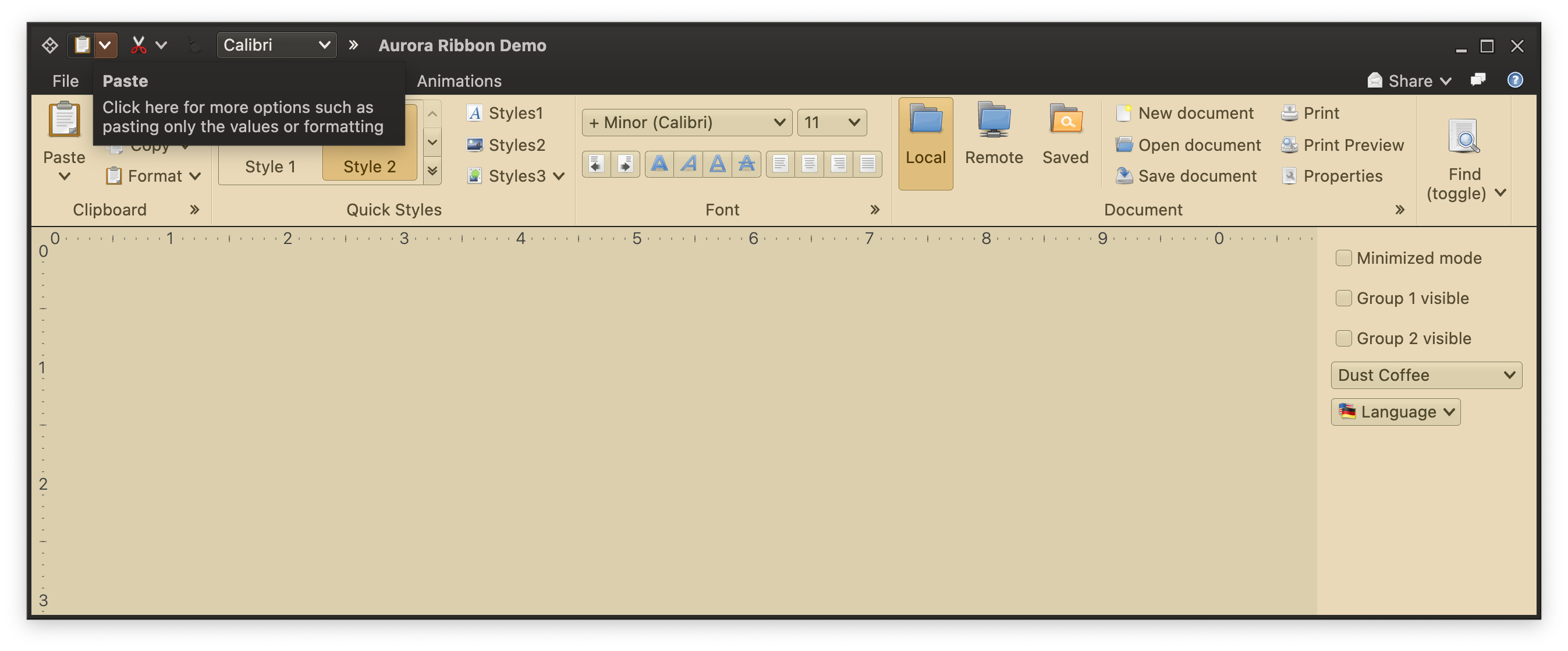The height and width of the screenshot is (651, 1568).
Task: Open the font size 11 dropdown
Action: (x=832, y=122)
